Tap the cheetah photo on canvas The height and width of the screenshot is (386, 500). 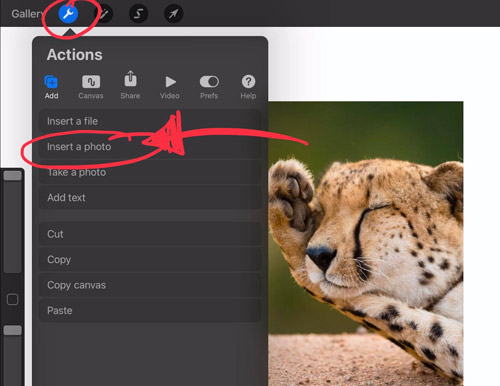(366, 243)
